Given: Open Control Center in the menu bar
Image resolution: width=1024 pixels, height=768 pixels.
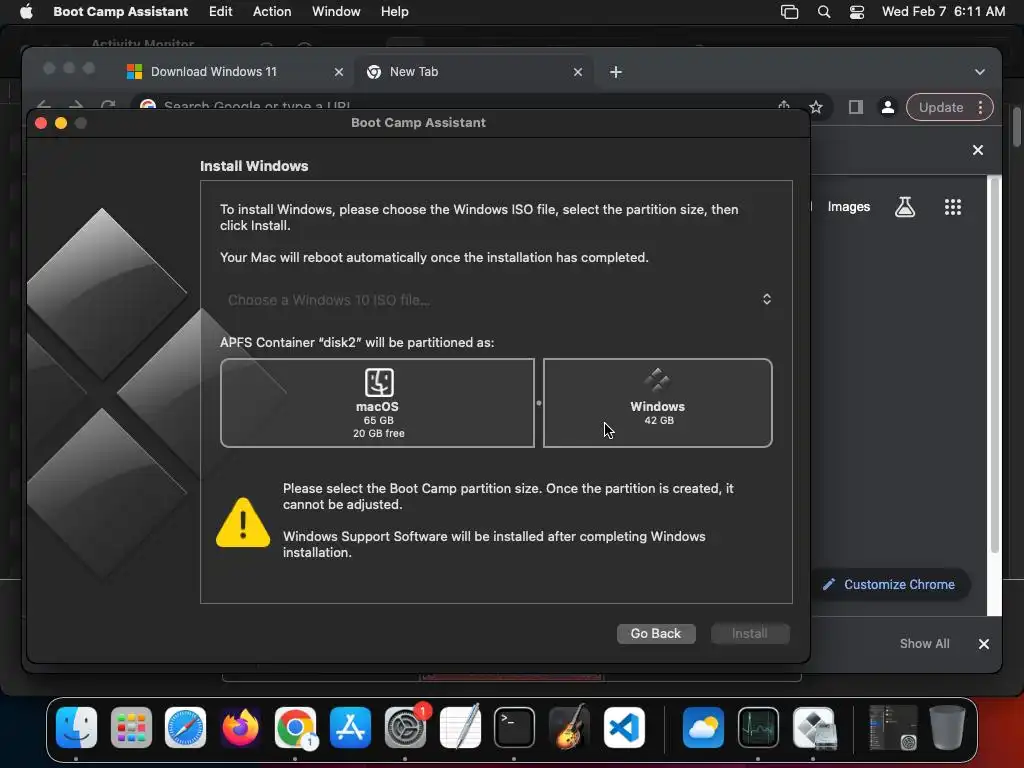Looking at the screenshot, I should (x=856, y=12).
